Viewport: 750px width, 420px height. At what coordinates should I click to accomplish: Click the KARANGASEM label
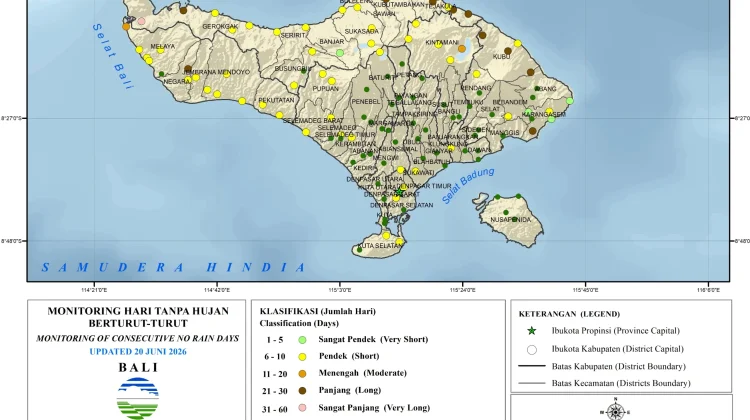tap(544, 115)
